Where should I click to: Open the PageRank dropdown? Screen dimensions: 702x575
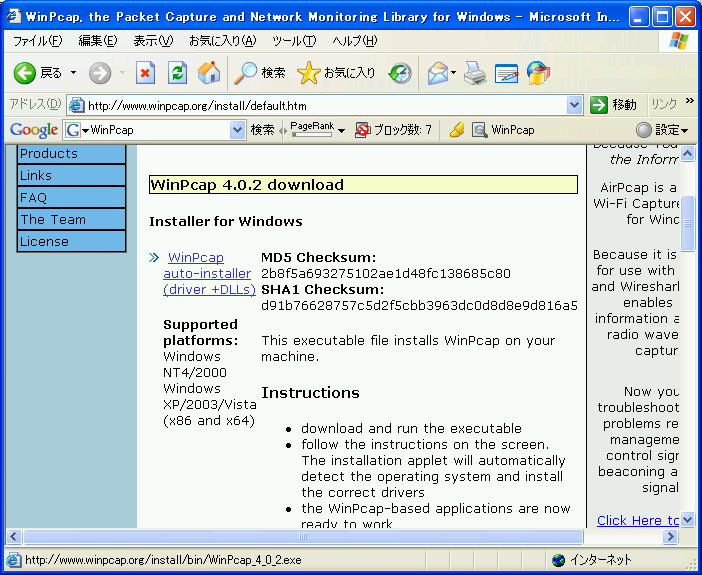341,131
